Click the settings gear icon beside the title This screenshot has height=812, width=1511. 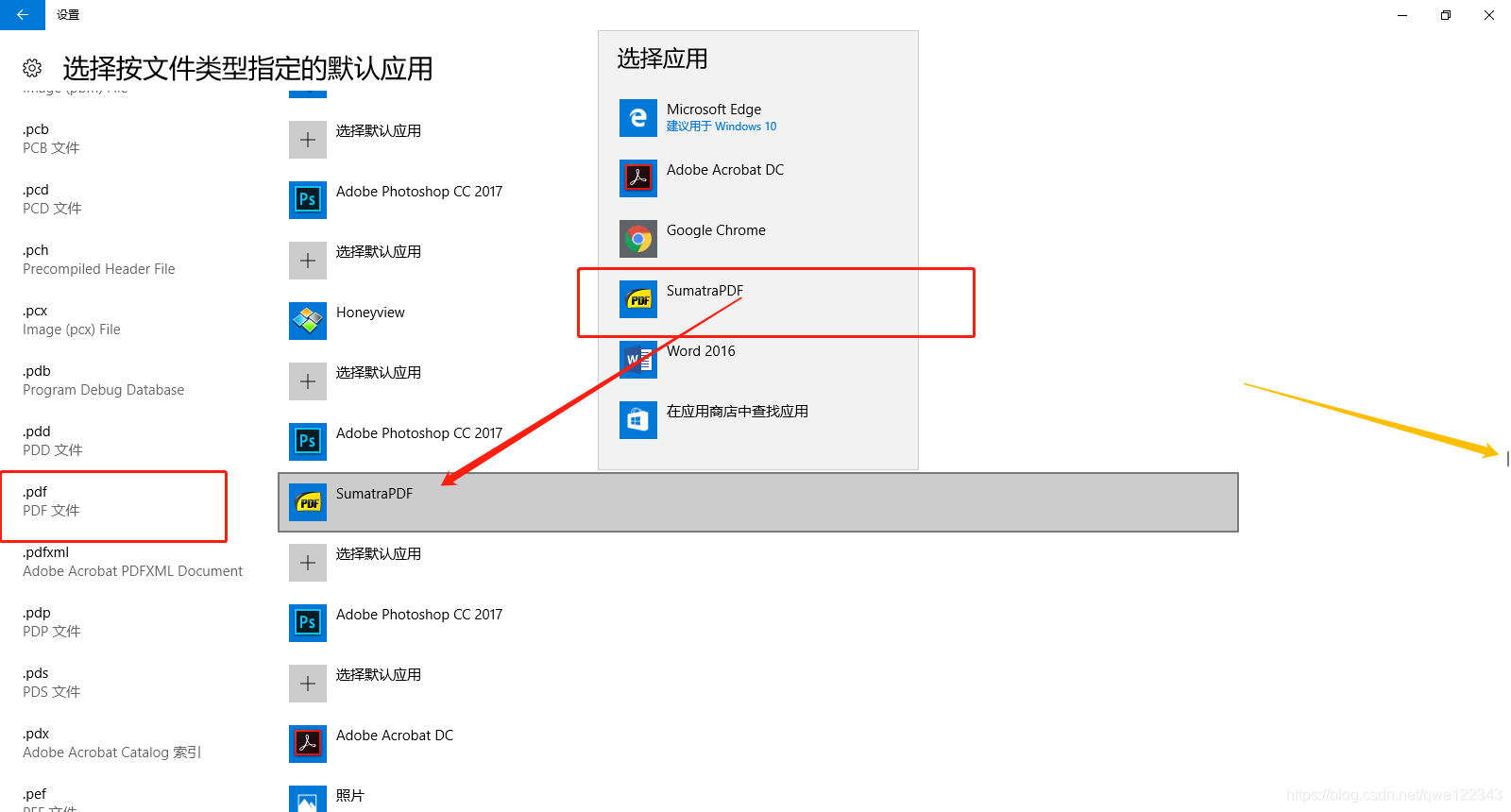(x=32, y=68)
